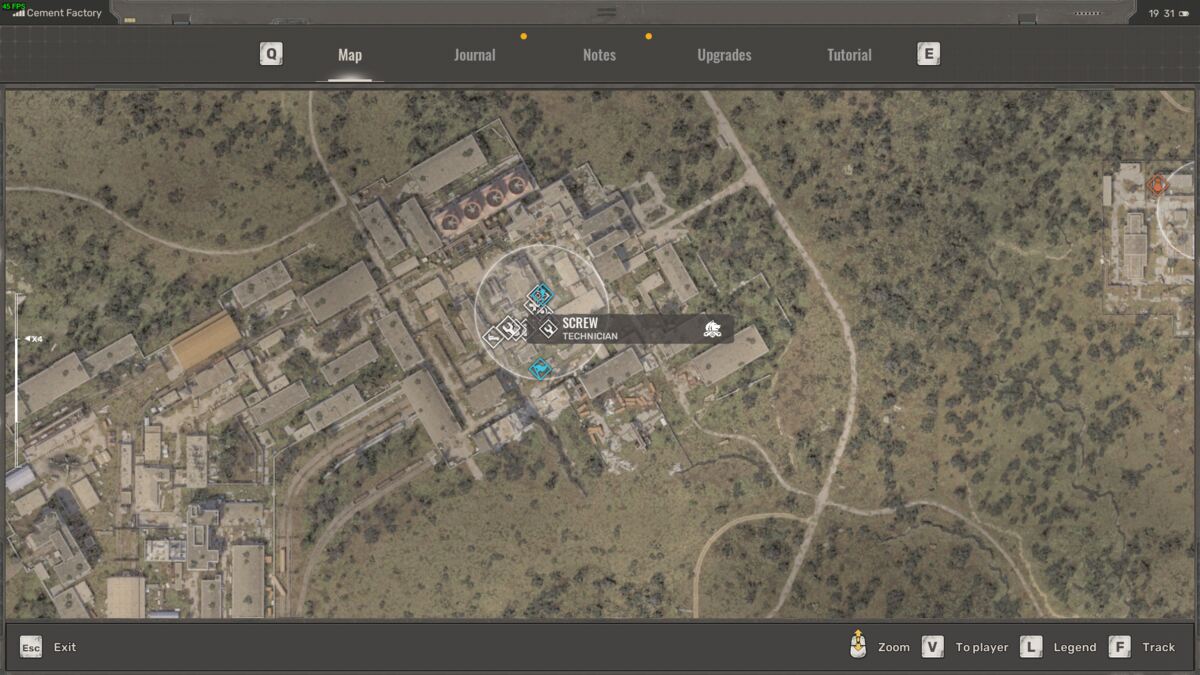Click the L key icon

(x=1031, y=647)
